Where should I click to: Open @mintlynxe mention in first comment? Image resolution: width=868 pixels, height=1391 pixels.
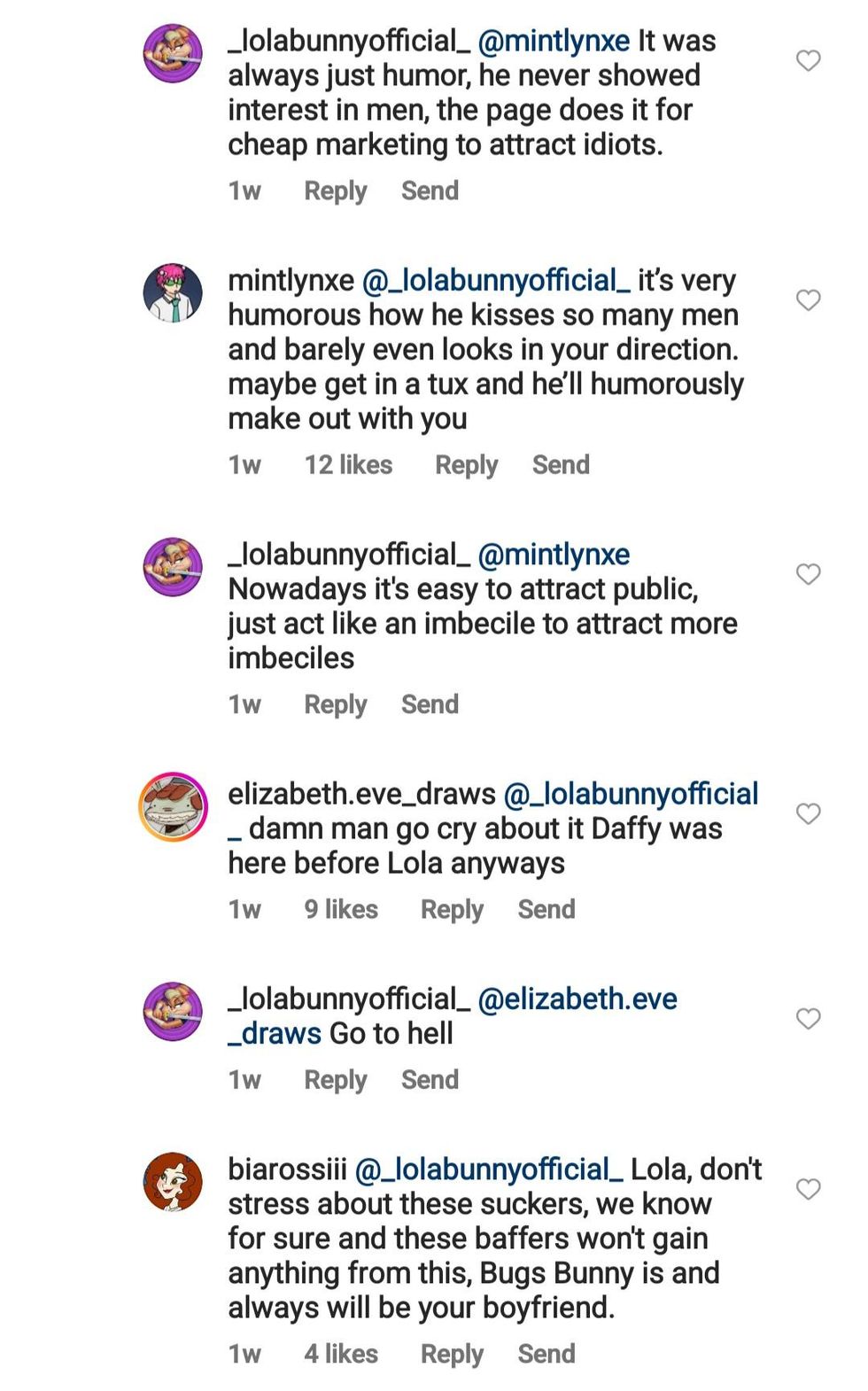[554, 41]
